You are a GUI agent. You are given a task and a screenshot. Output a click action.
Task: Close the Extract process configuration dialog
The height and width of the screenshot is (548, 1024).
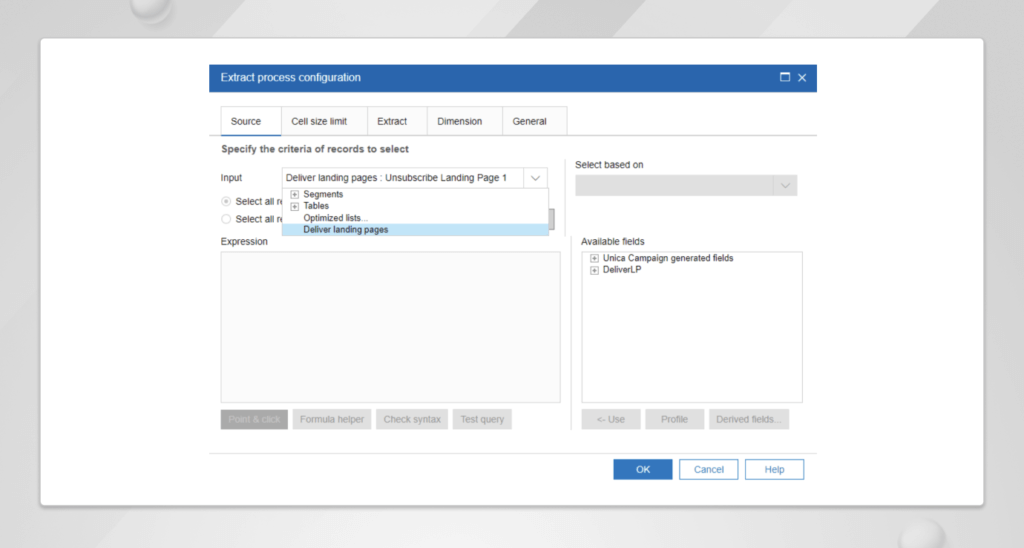point(802,78)
